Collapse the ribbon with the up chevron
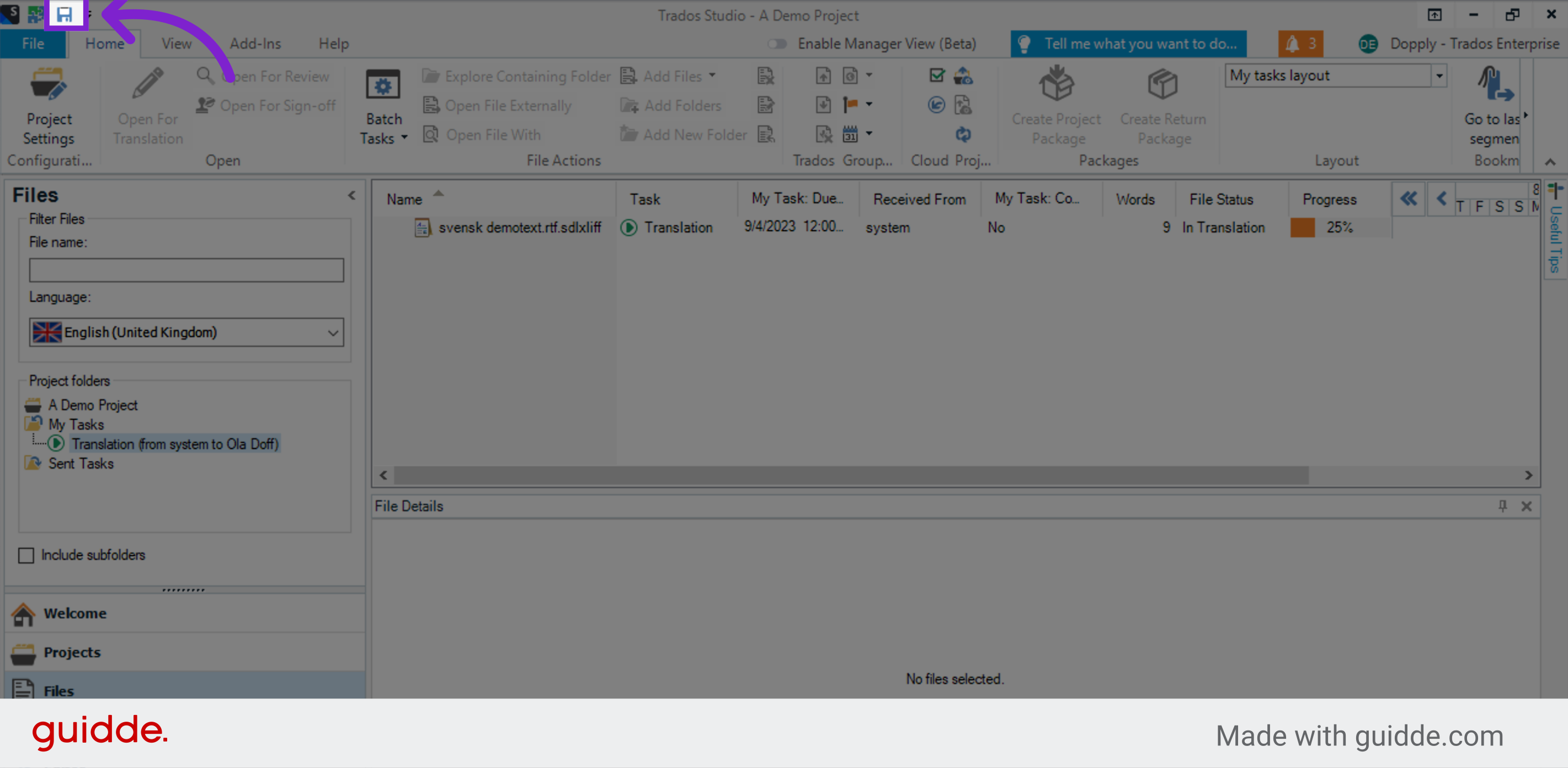This screenshot has height=768, width=1568. (x=1550, y=162)
